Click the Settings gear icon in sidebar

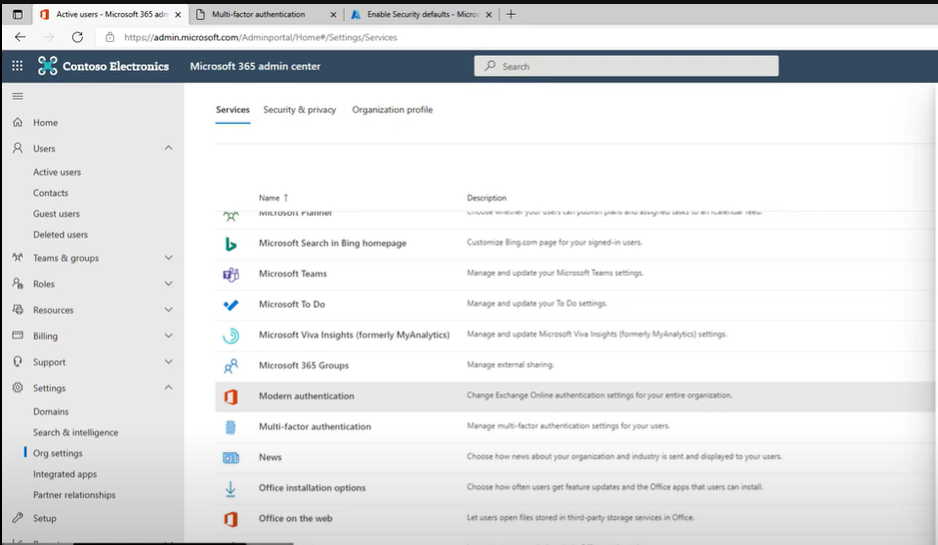(x=18, y=388)
